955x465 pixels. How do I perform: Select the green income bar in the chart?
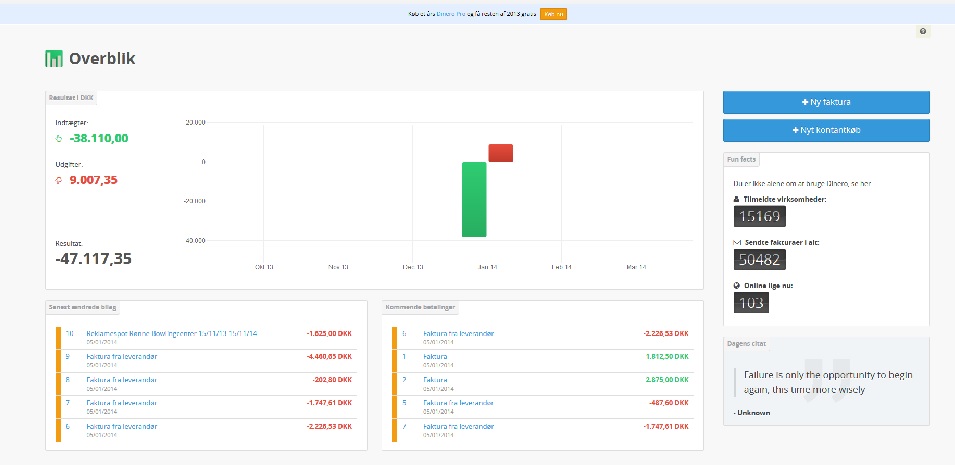coord(474,199)
